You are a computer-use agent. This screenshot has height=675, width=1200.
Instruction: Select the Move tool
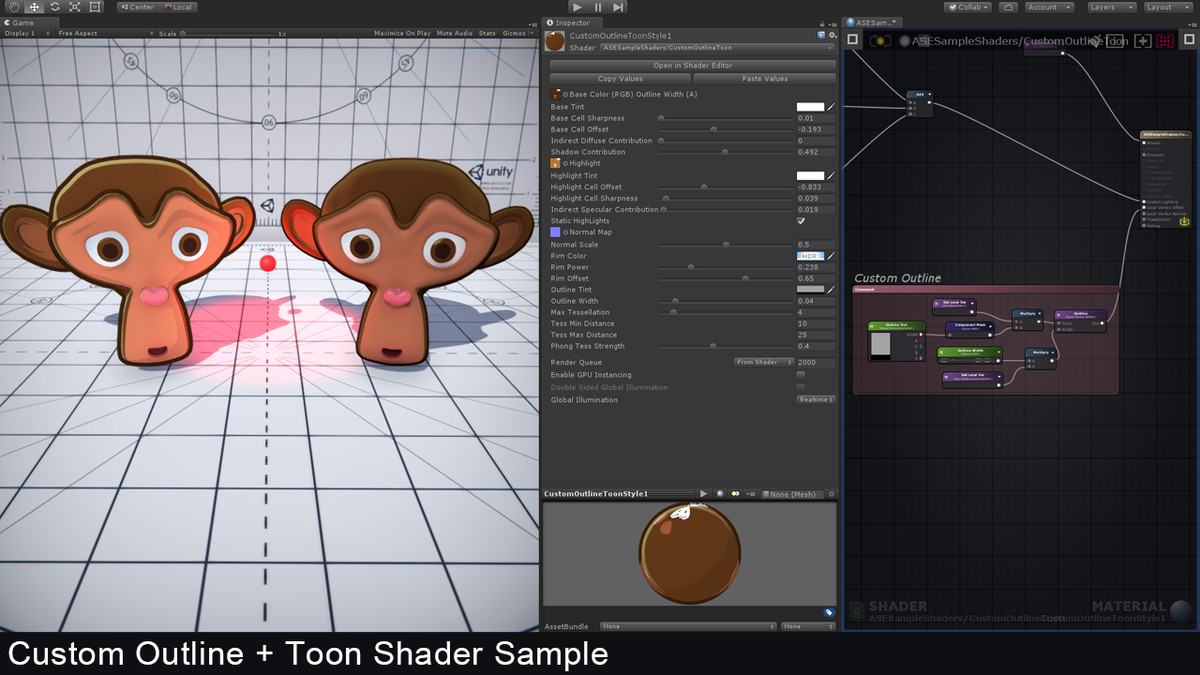click(34, 7)
